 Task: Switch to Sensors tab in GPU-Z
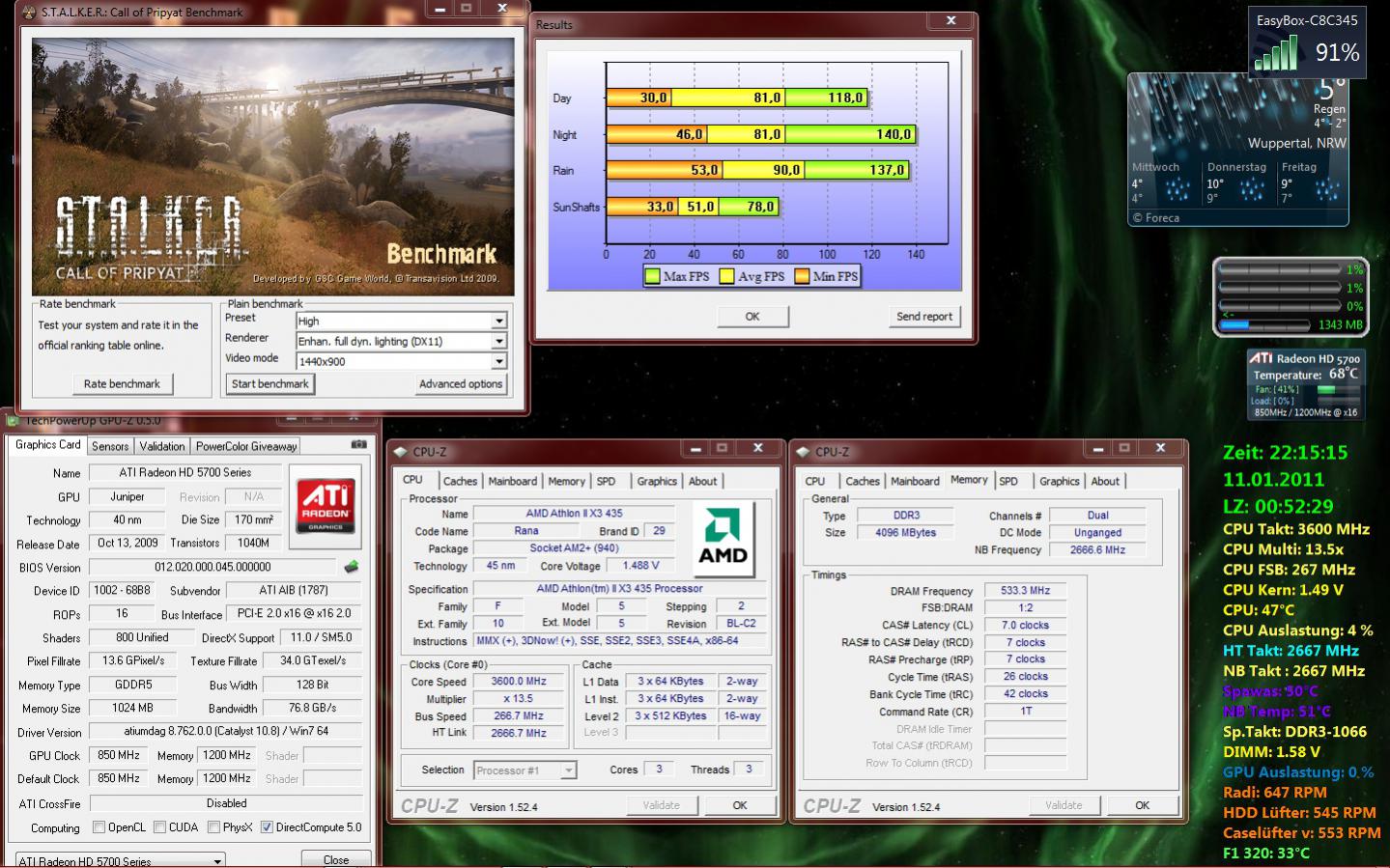click(110, 446)
